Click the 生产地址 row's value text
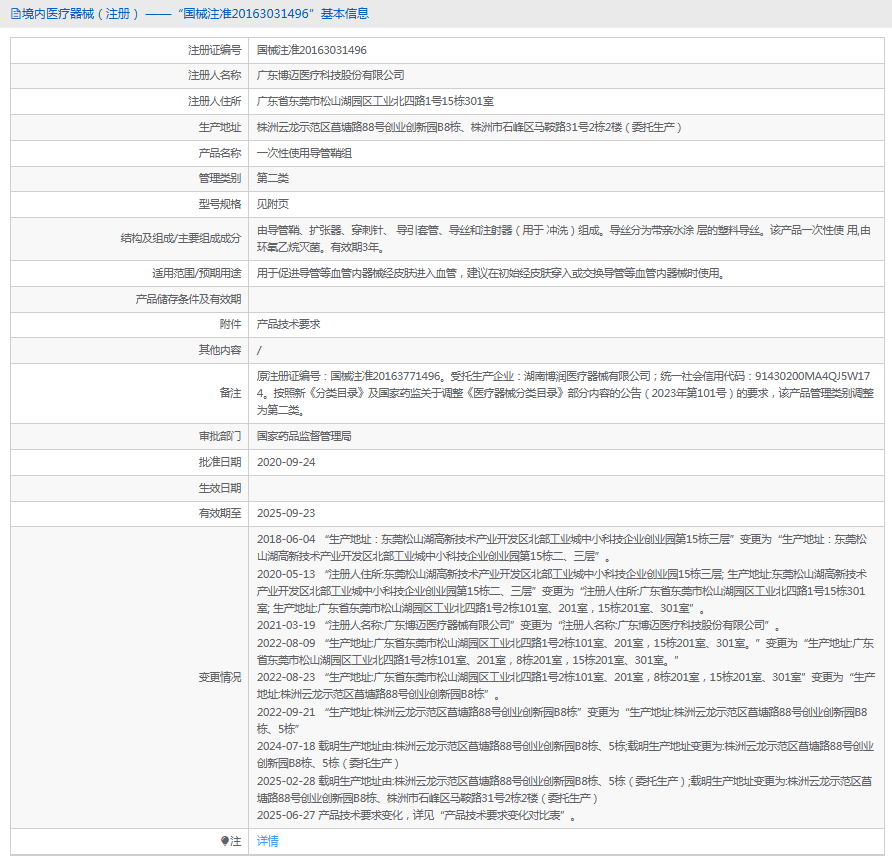 469,127
